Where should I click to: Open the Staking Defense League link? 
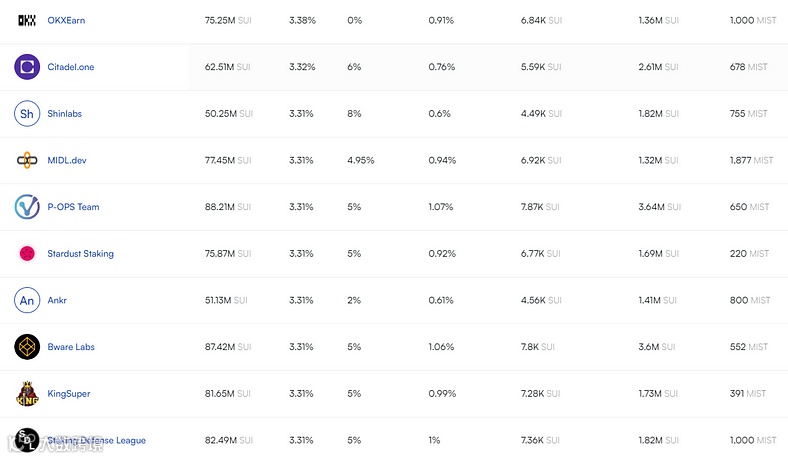(x=97, y=440)
